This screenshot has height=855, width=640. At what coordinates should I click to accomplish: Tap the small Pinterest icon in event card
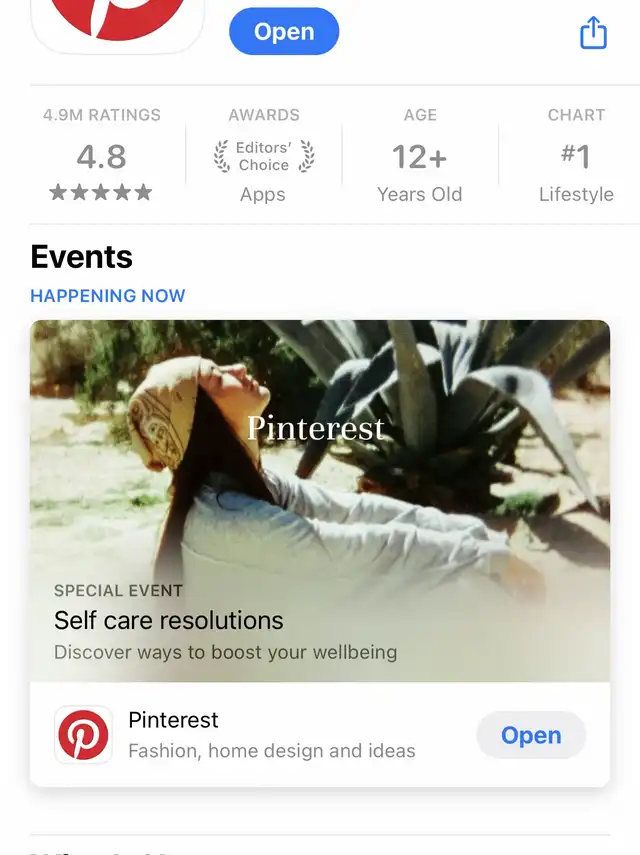(83, 735)
